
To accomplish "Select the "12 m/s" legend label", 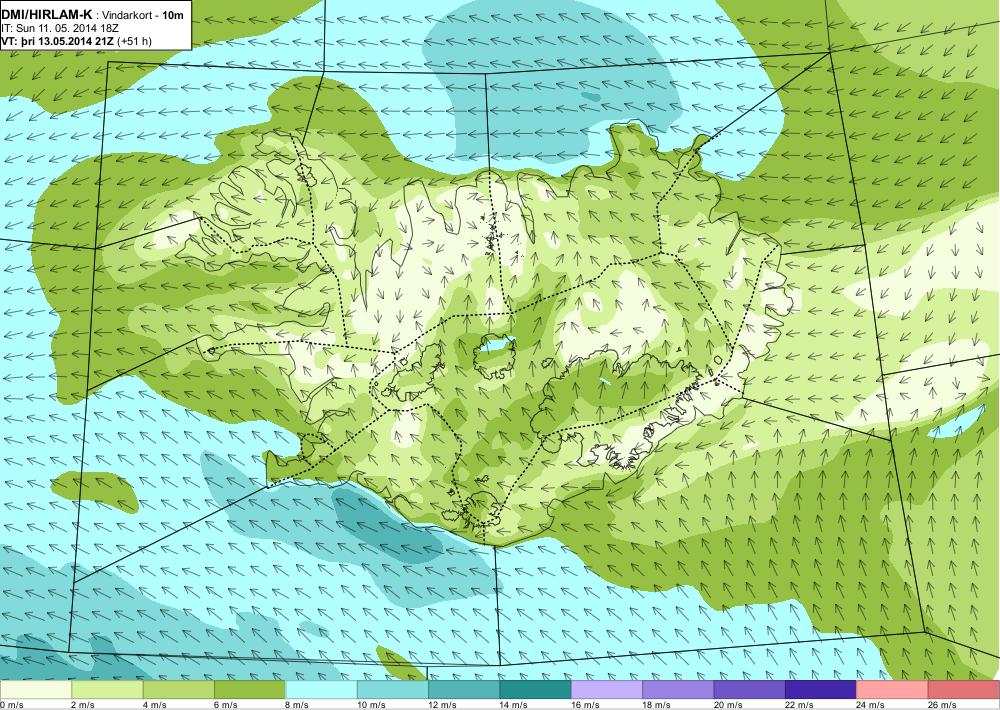I will coord(443,705).
